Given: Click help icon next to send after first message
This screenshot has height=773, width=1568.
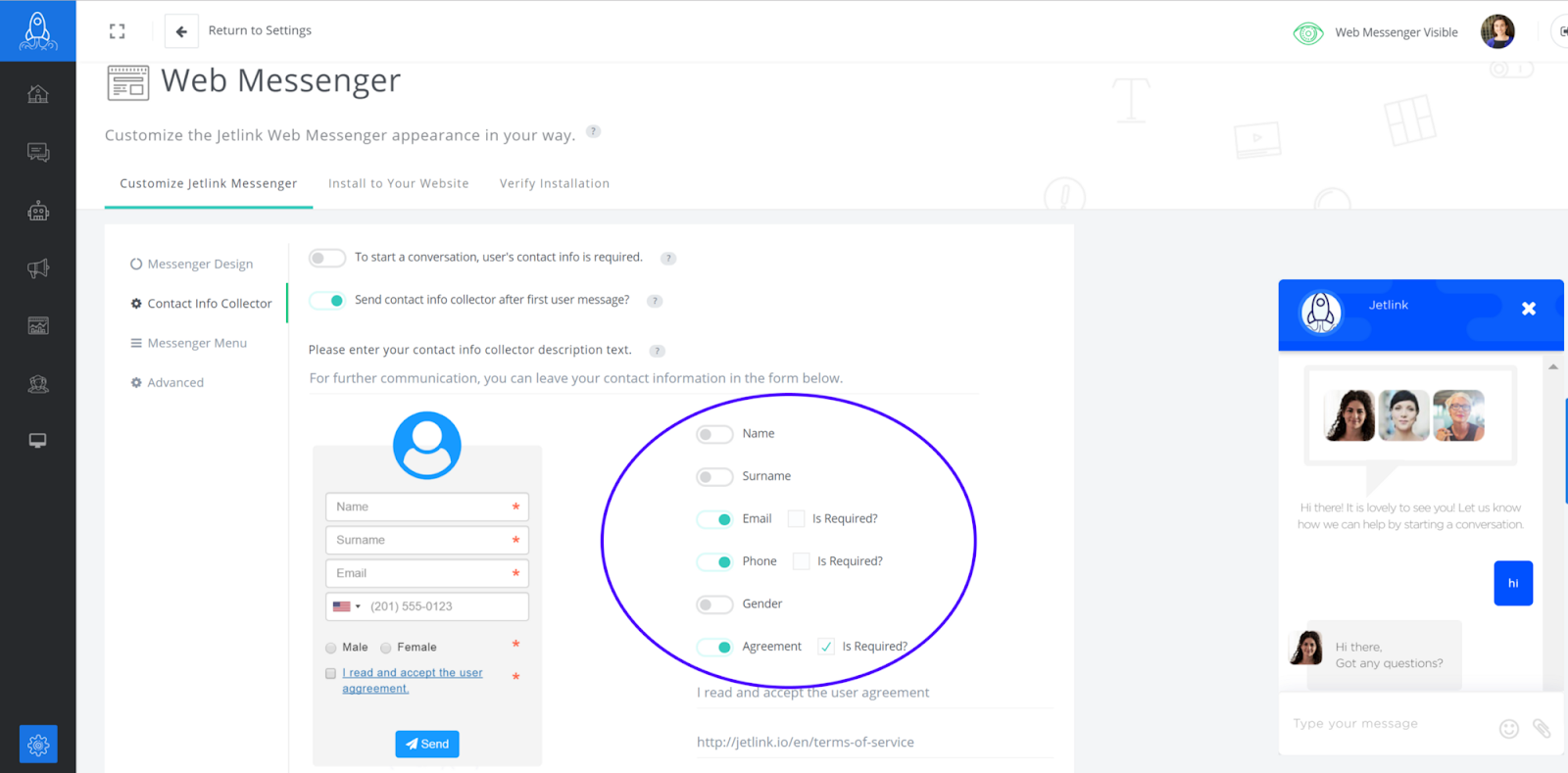Looking at the screenshot, I should pos(655,301).
